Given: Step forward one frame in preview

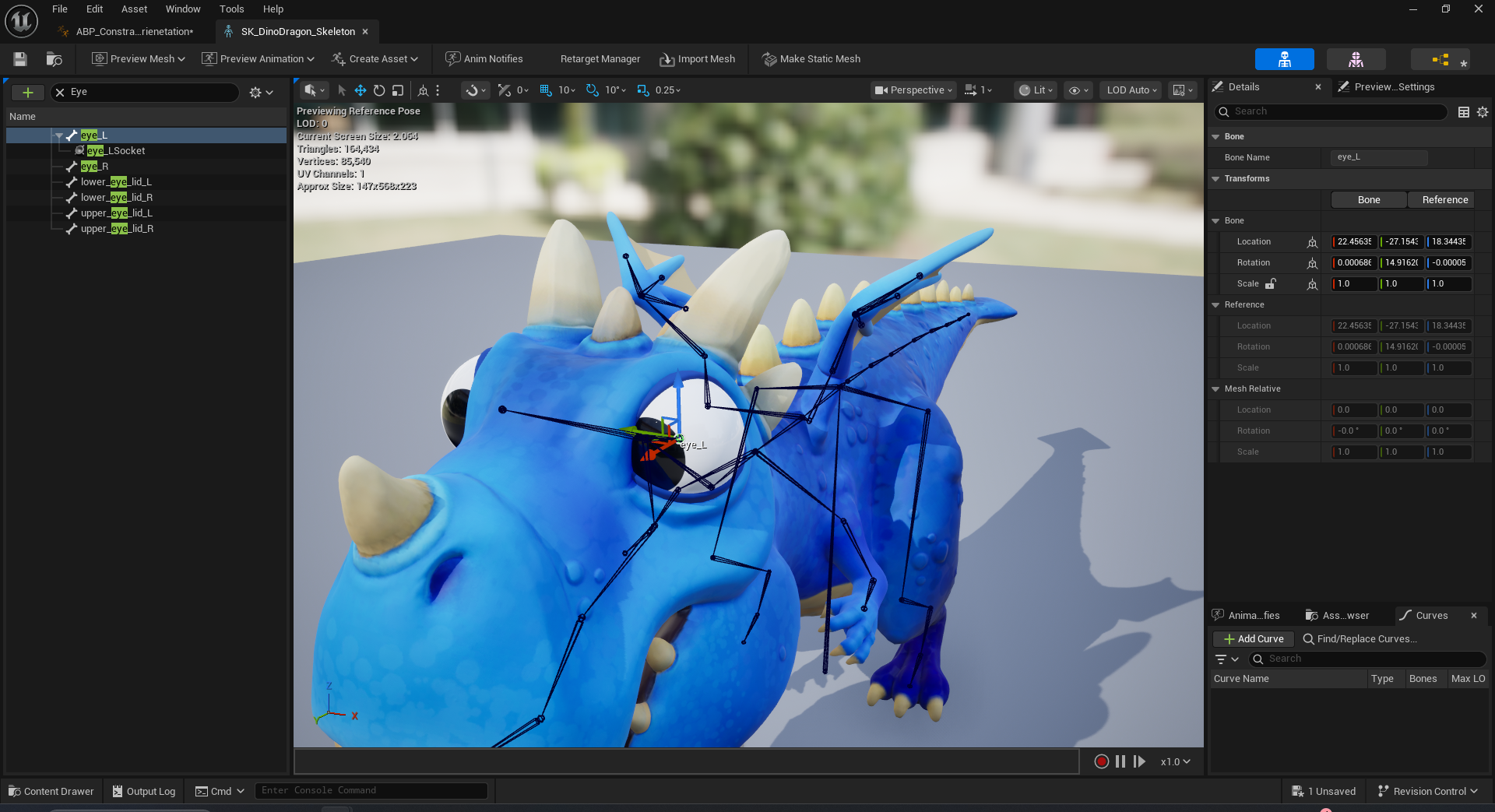Looking at the screenshot, I should click(1139, 761).
